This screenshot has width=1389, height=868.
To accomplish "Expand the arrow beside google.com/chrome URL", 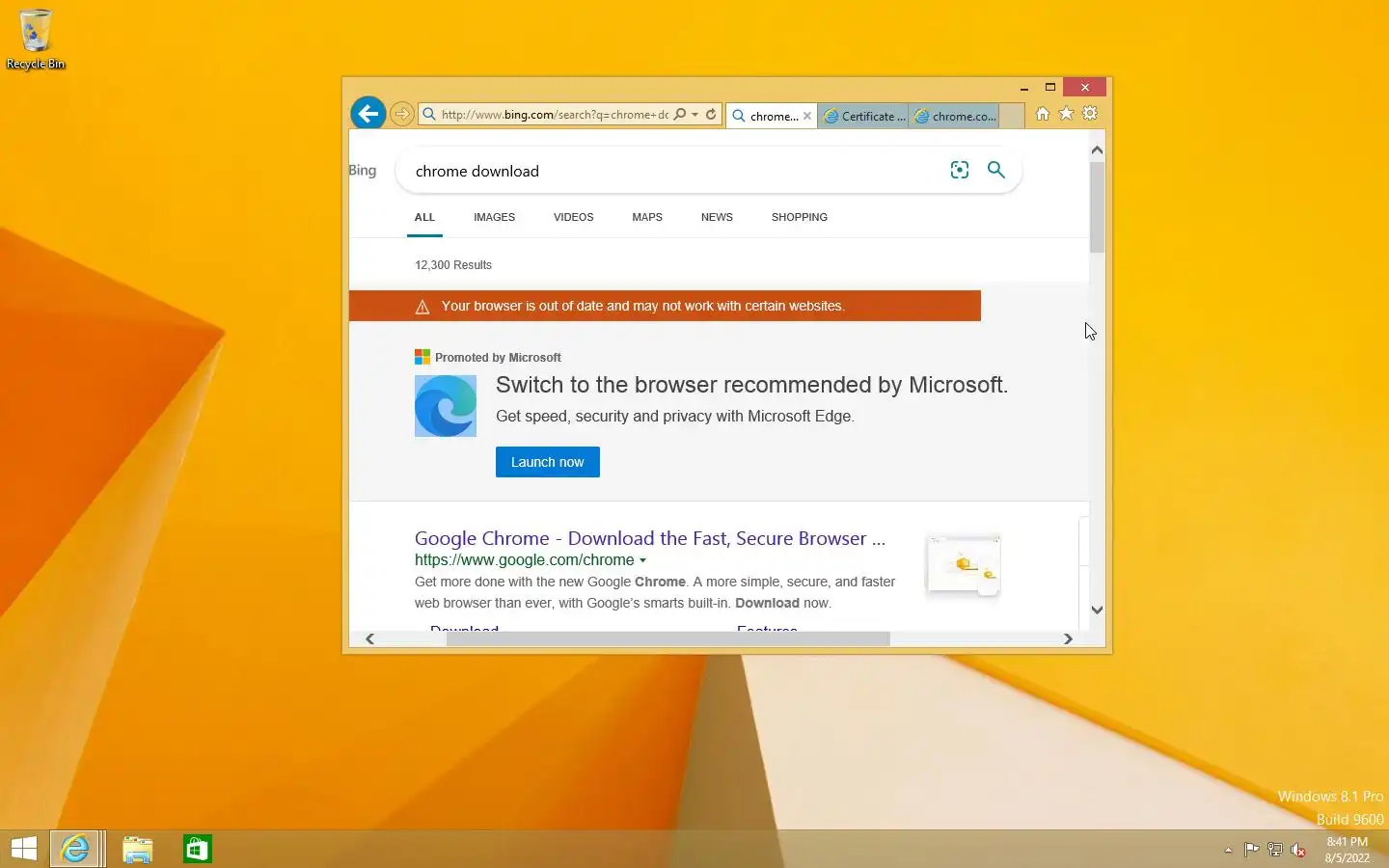I will [x=642, y=560].
